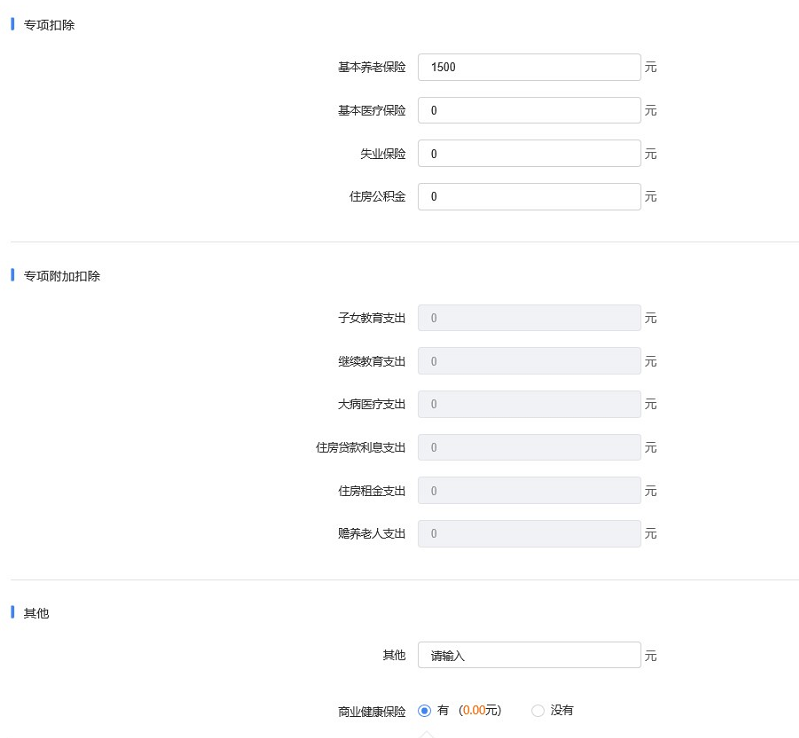Click the 专项附加扣除 section heading

coord(62,276)
